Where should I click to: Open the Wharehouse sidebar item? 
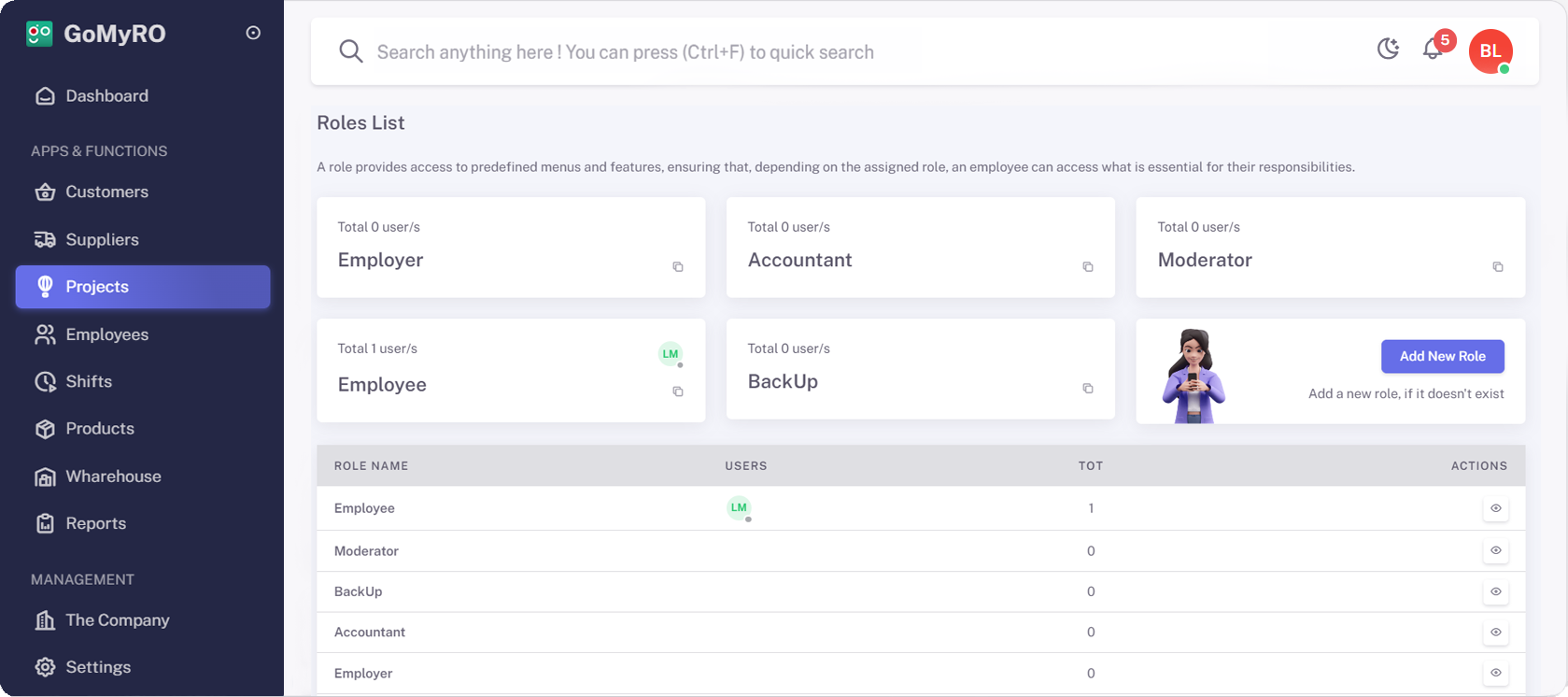tap(113, 477)
